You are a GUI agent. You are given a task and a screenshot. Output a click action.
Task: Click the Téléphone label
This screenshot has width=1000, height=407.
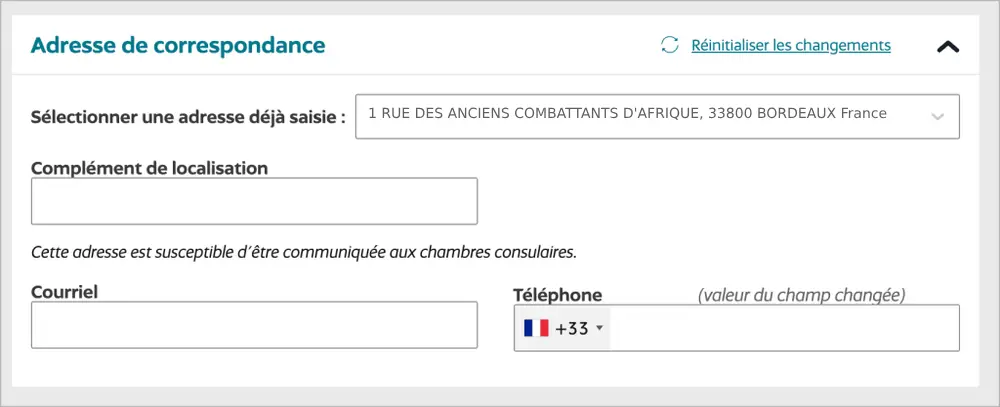tap(557, 295)
